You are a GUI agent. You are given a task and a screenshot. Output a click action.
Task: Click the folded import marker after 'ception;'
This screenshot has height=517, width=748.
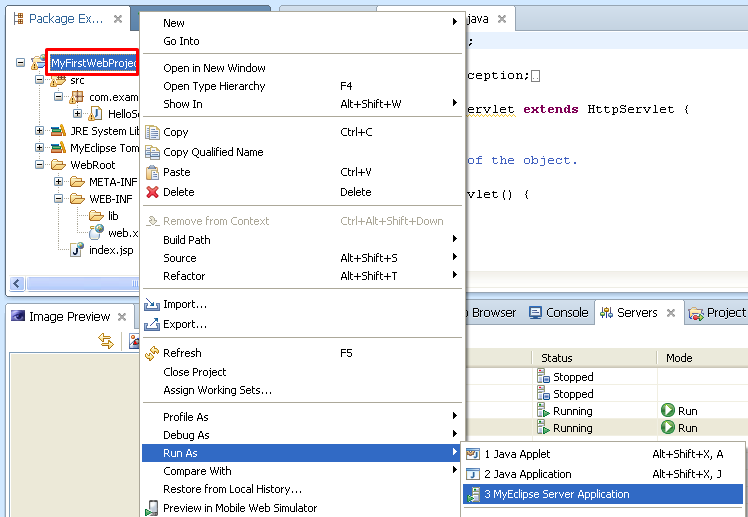(x=536, y=76)
